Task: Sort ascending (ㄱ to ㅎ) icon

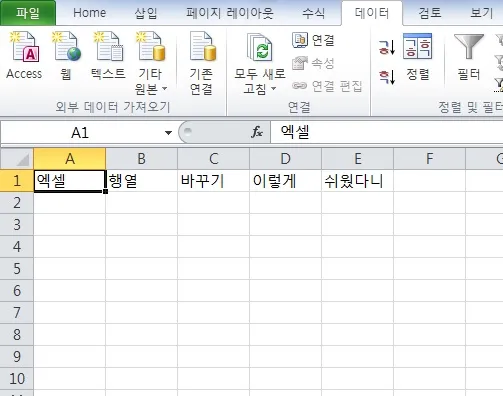Action: point(387,47)
